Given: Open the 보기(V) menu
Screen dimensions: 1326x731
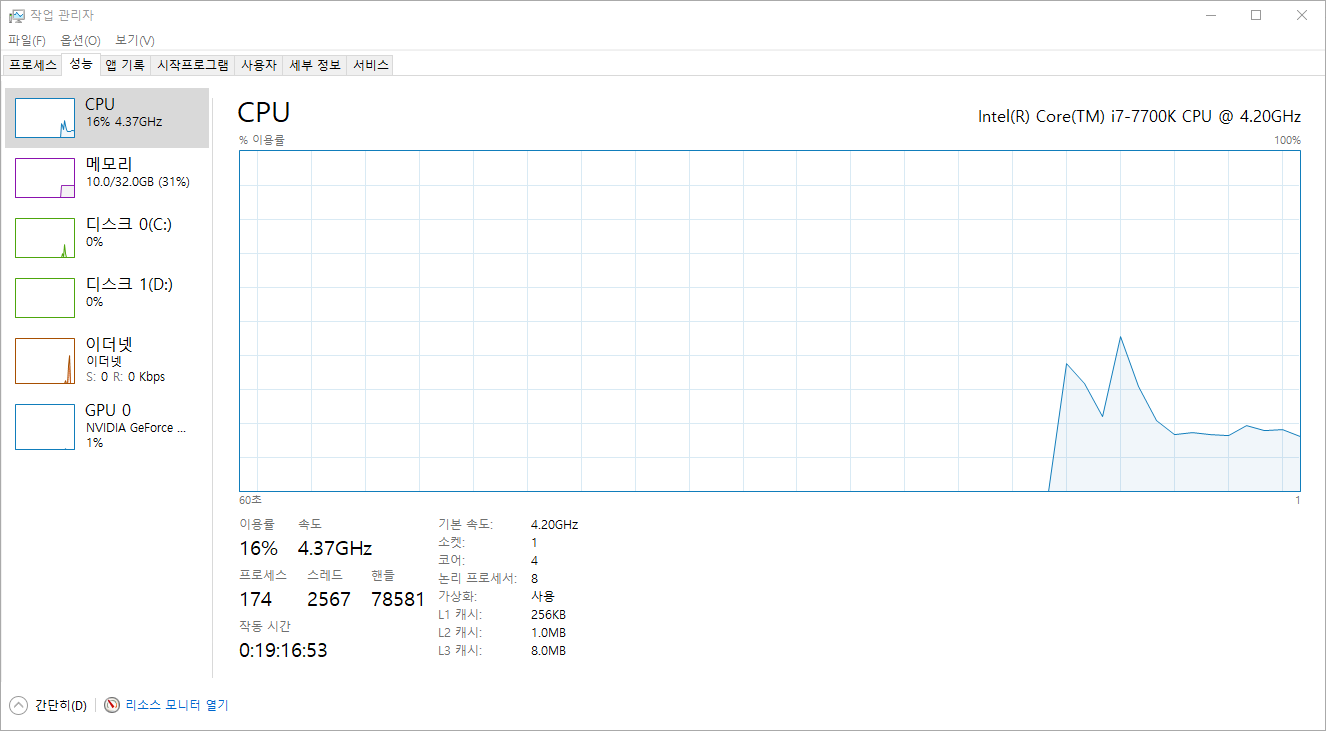Looking at the screenshot, I should coord(134,40).
